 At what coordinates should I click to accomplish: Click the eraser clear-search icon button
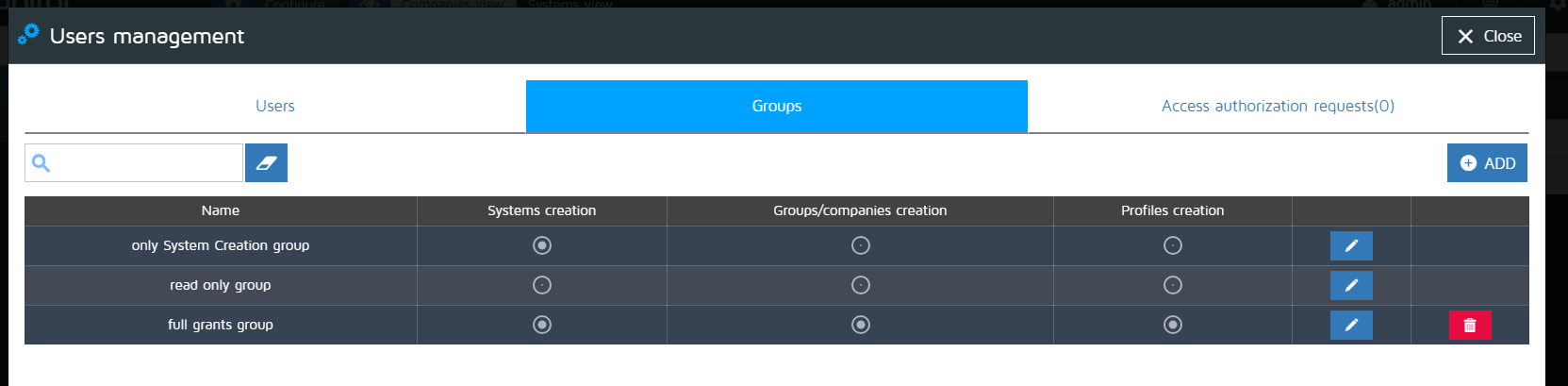coord(266,162)
